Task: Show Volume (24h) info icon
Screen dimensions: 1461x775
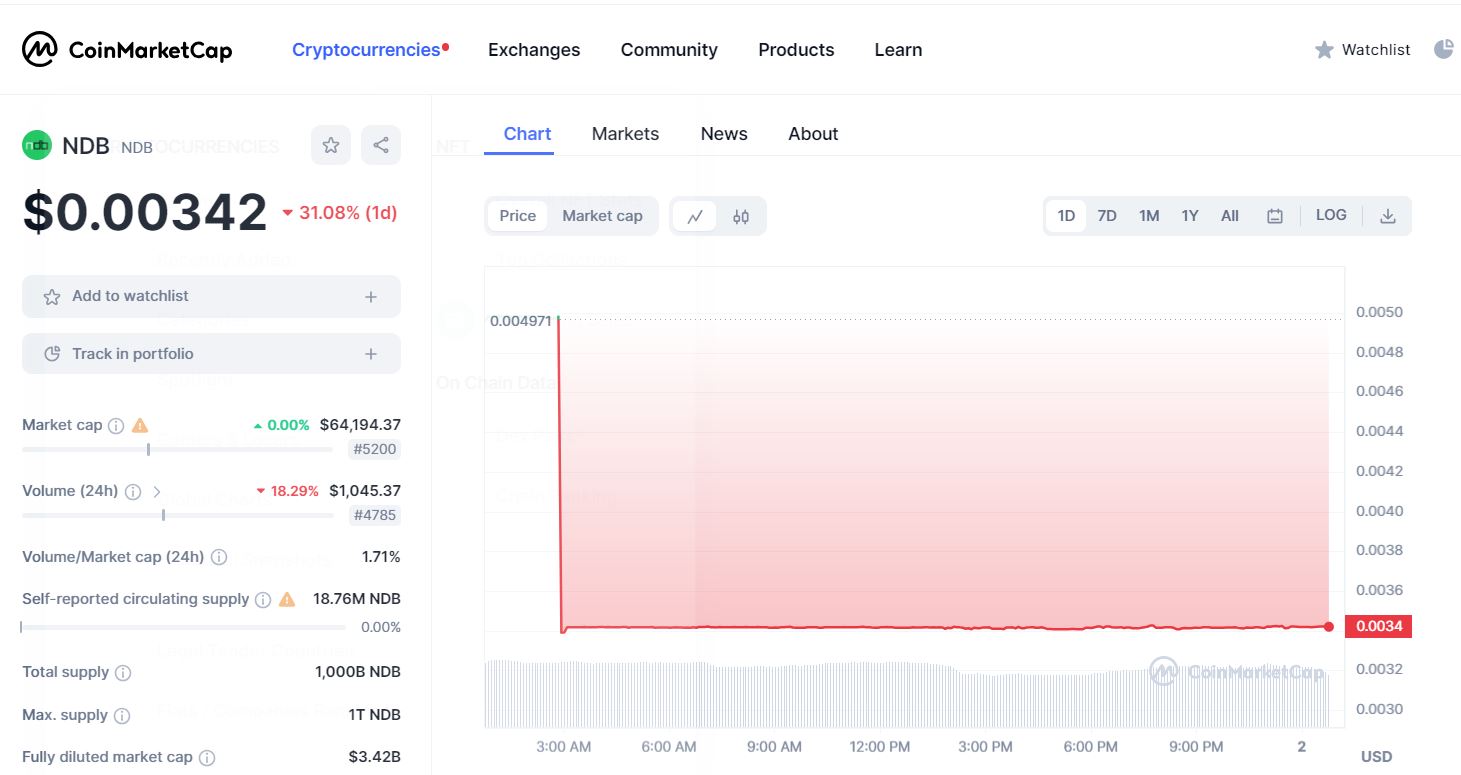Action: [133, 492]
